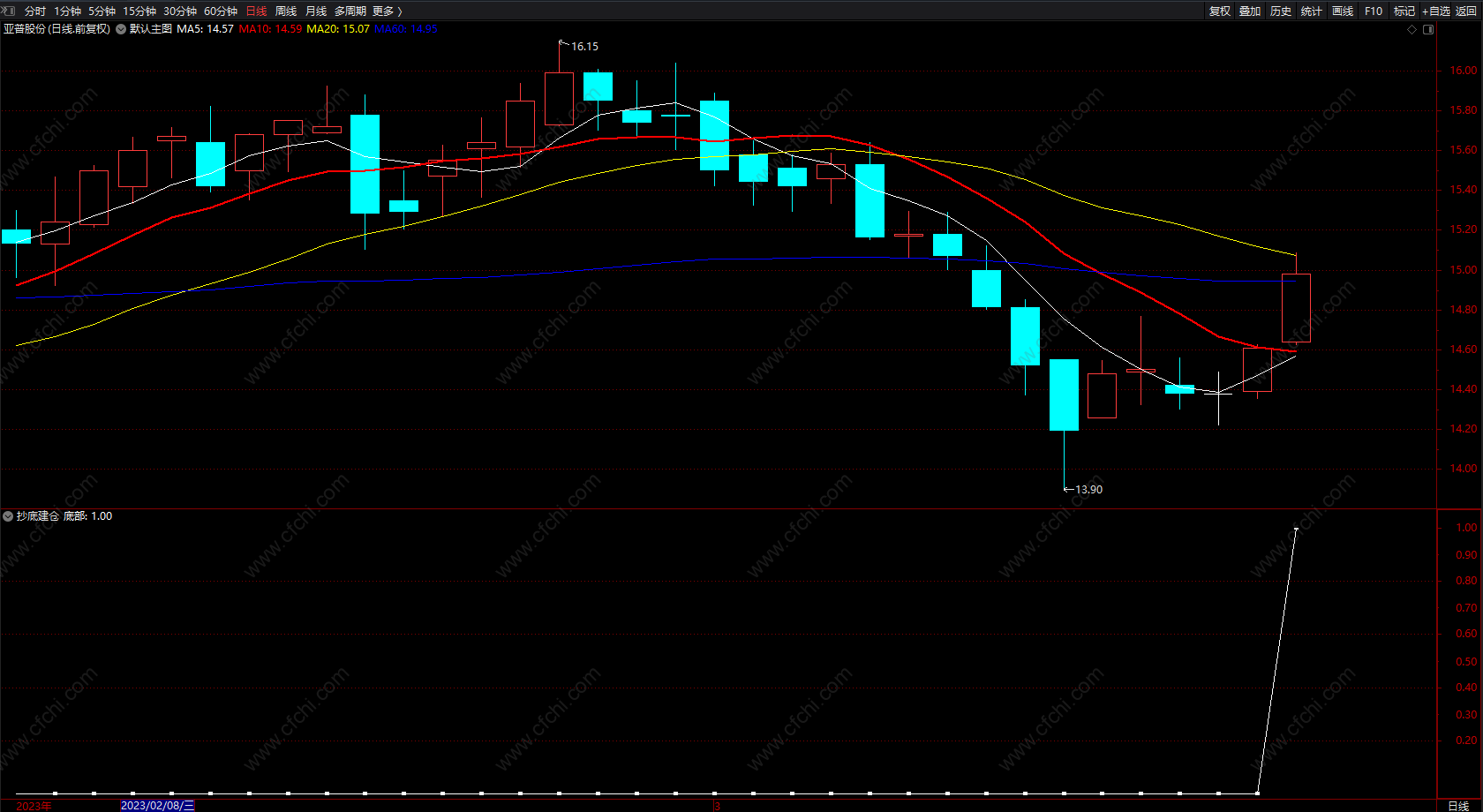Click the yellow MA20: 15.07 label
Screen dimensions: 1483x812
pyautogui.click(x=338, y=29)
